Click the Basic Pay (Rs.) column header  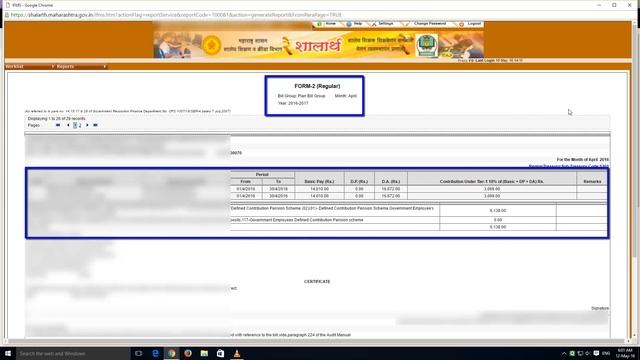pyautogui.click(x=319, y=181)
